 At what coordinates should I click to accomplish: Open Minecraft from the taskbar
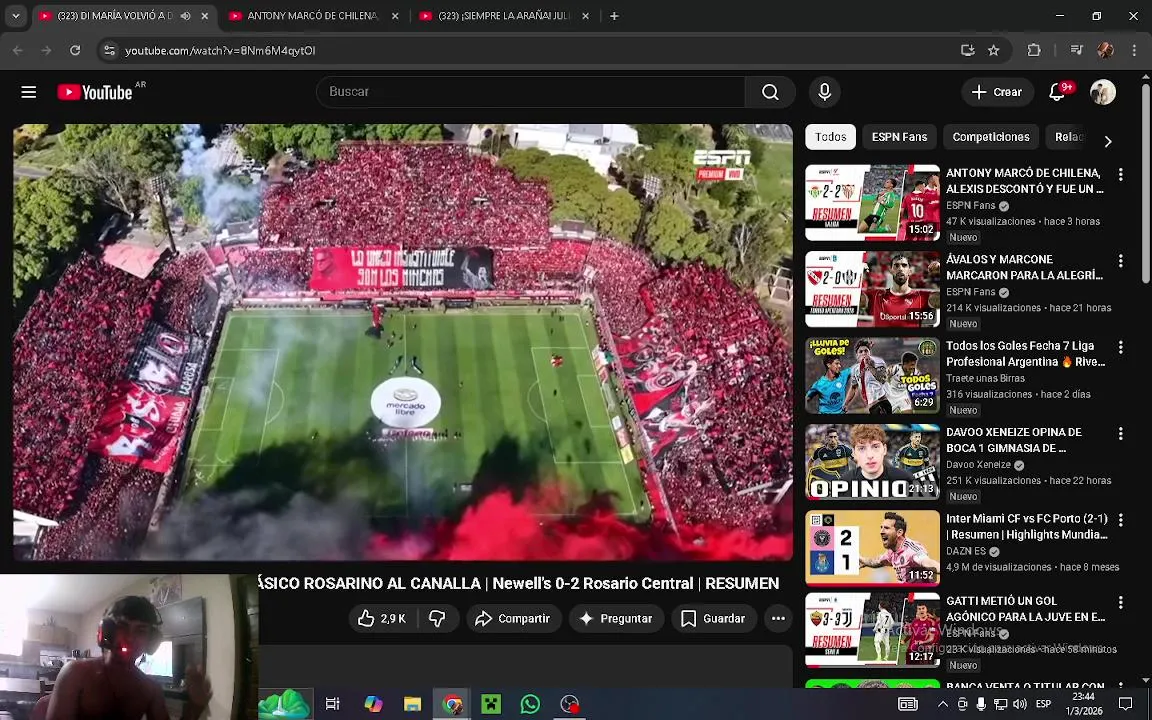click(491, 704)
